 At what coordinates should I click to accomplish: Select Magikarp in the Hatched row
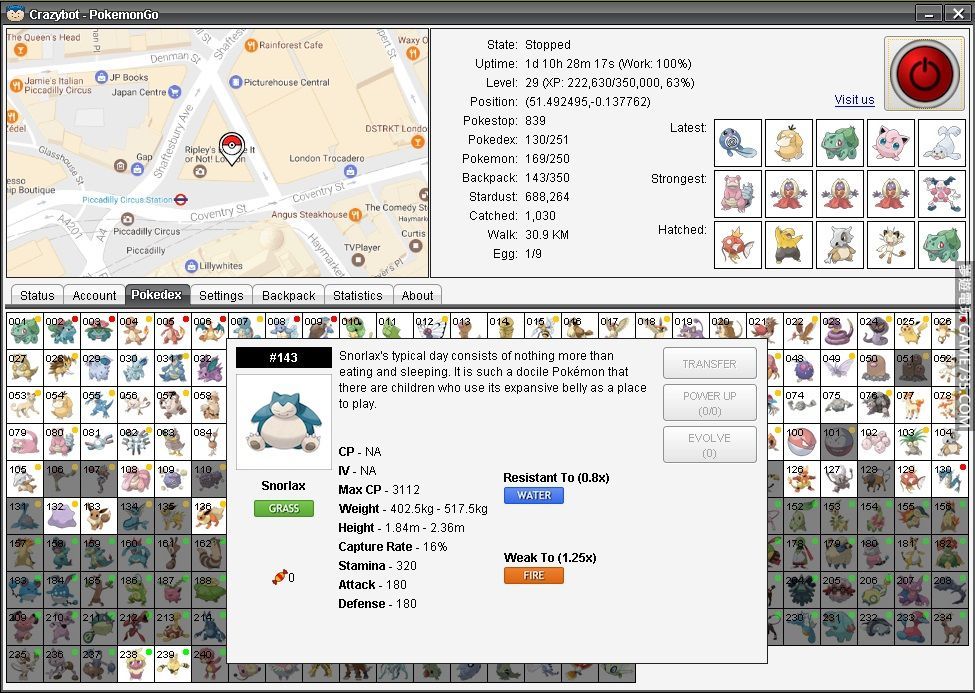[x=738, y=245]
